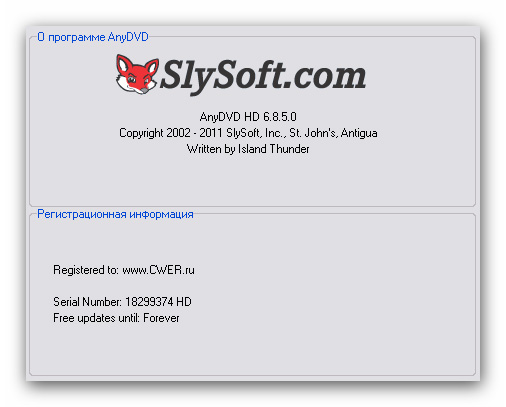Click the 'Written by Island Thunder' text
The height and width of the screenshot is (407, 506).
(x=248, y=149)
